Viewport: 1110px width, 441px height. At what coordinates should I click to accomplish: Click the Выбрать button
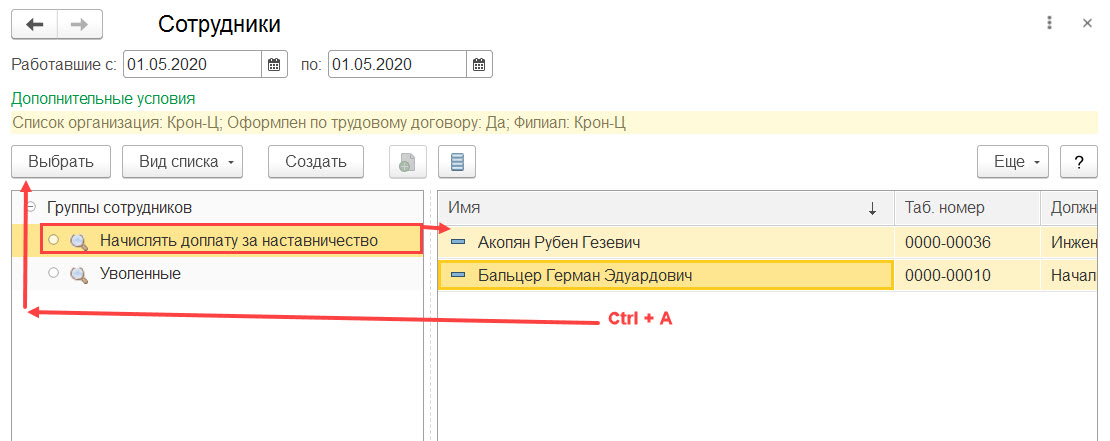tap(61, 161)
